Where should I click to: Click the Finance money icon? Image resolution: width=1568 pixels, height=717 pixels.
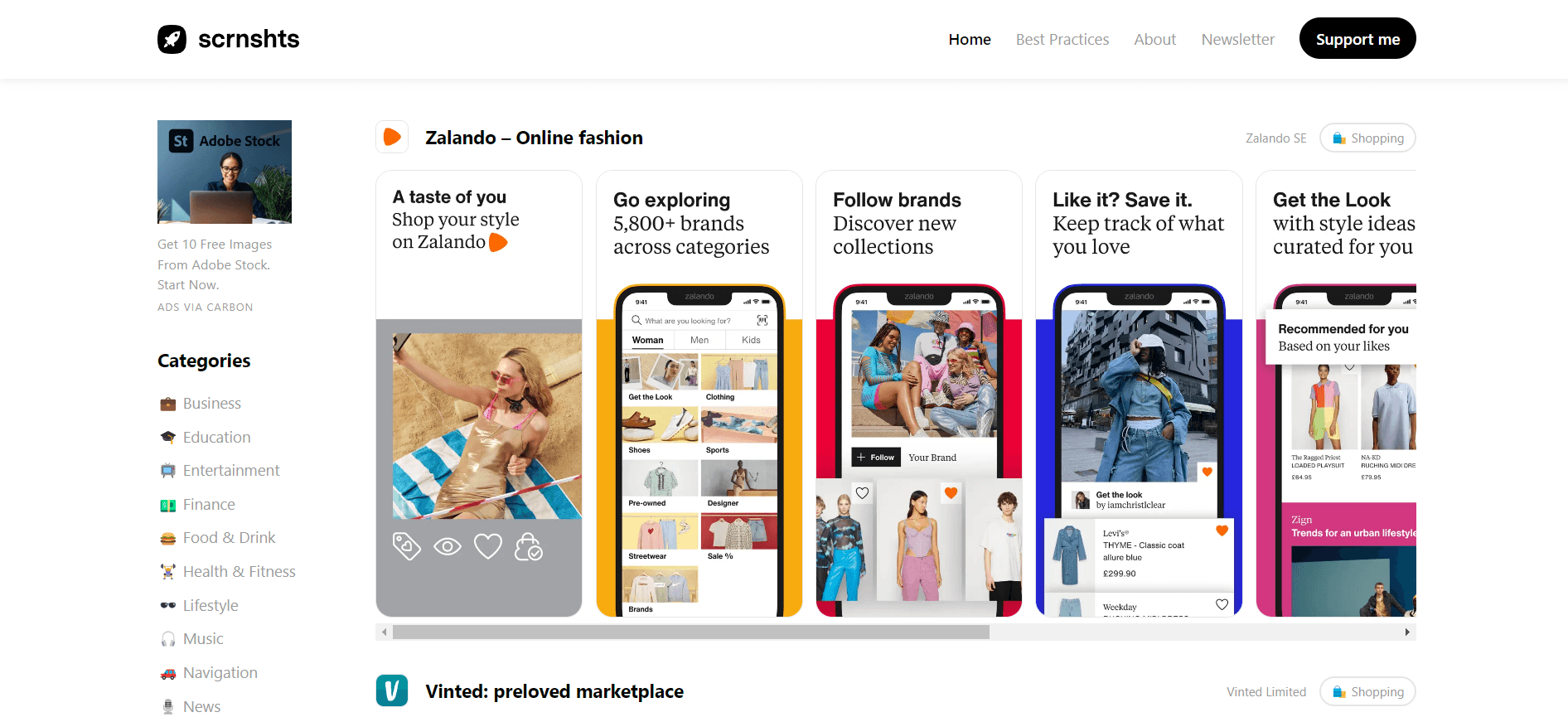pyautogui.click(x=168, y=505)
